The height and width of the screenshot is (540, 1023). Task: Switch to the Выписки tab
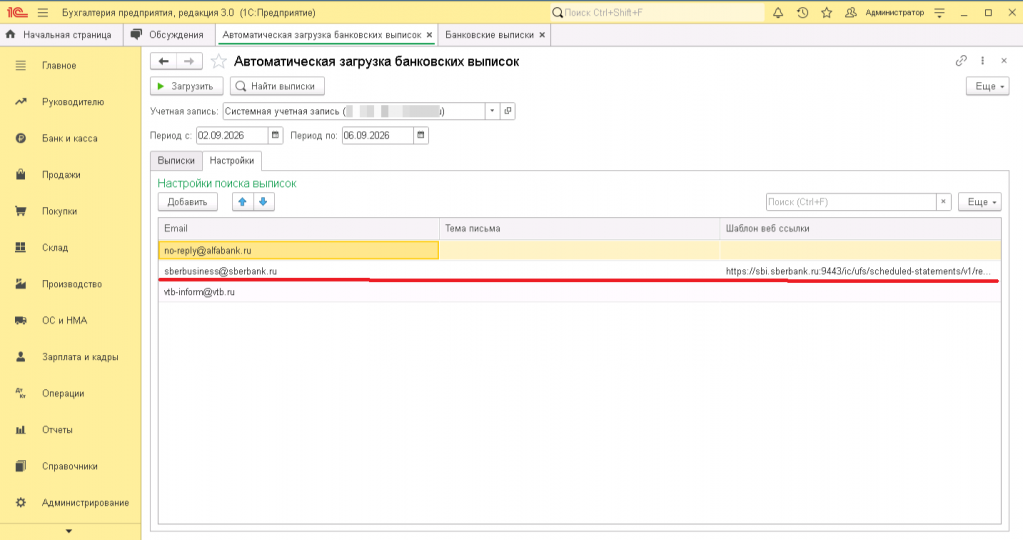pyautogui.click(x=176, y=160)
